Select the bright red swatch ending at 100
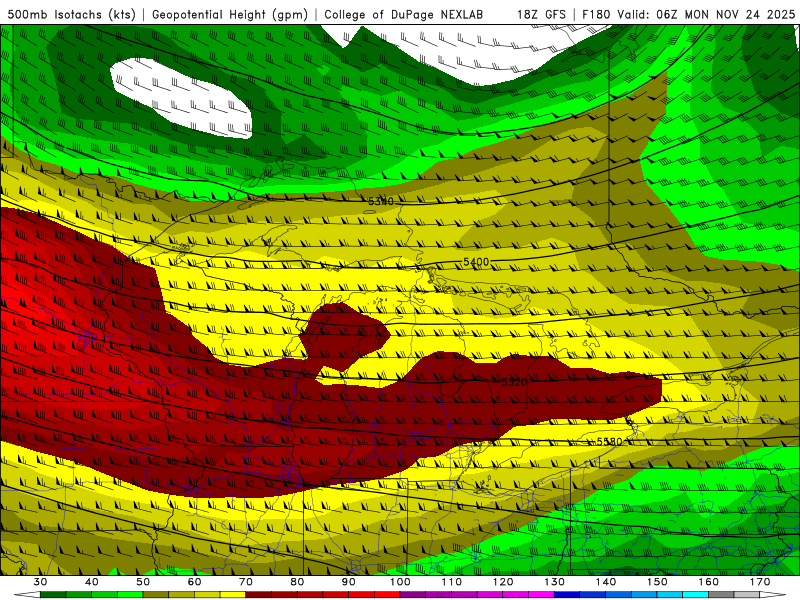 pyautogui.click(x=387, y=595)
